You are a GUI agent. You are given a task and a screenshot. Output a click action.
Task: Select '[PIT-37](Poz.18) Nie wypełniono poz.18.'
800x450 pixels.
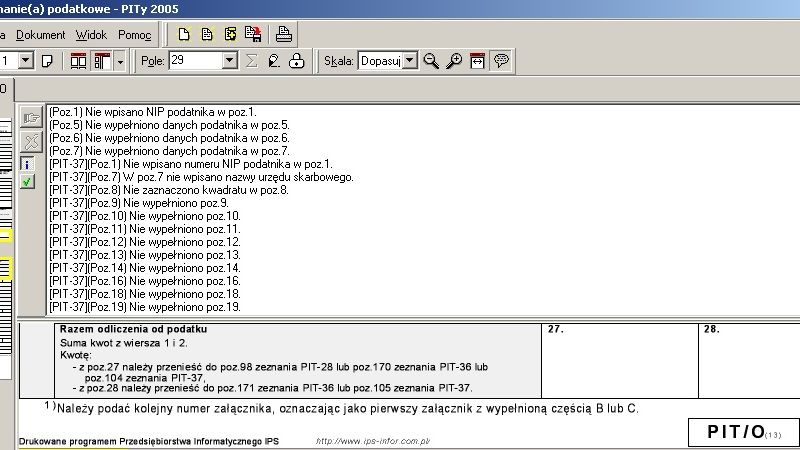(x=145, y=294)
